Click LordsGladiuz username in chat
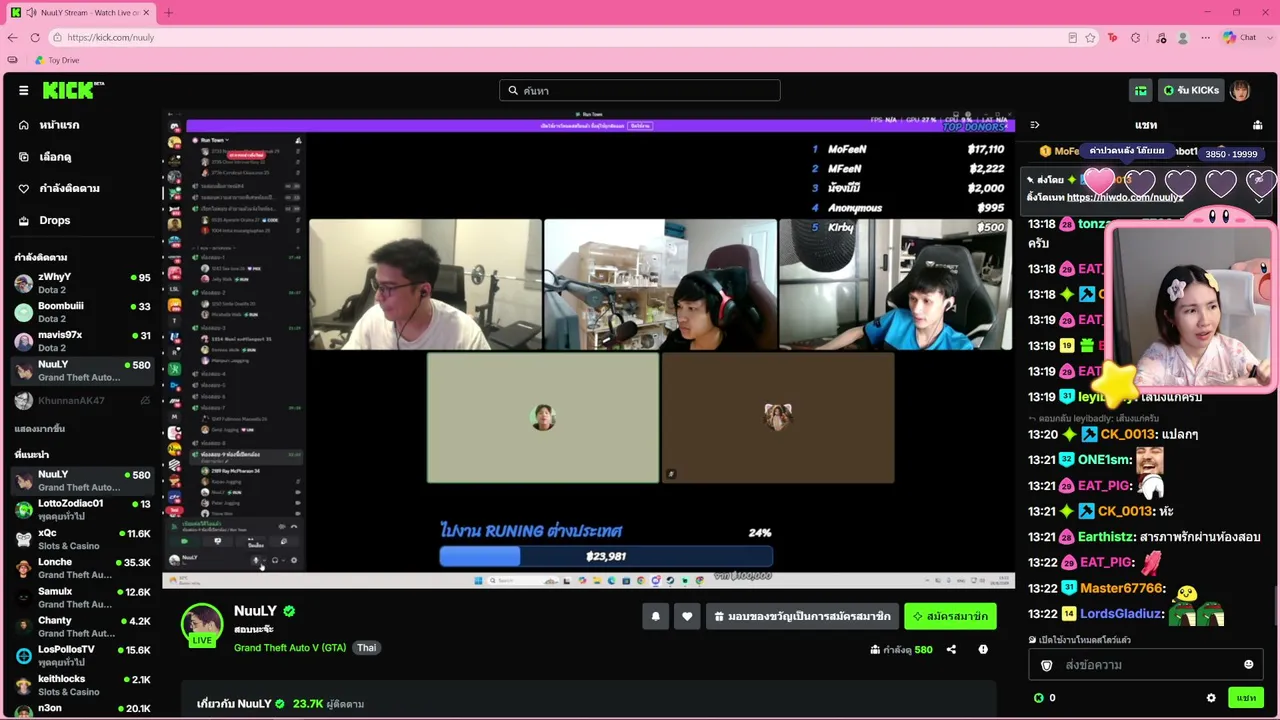The image size is (1280, 720). (x=1121, y=614)
